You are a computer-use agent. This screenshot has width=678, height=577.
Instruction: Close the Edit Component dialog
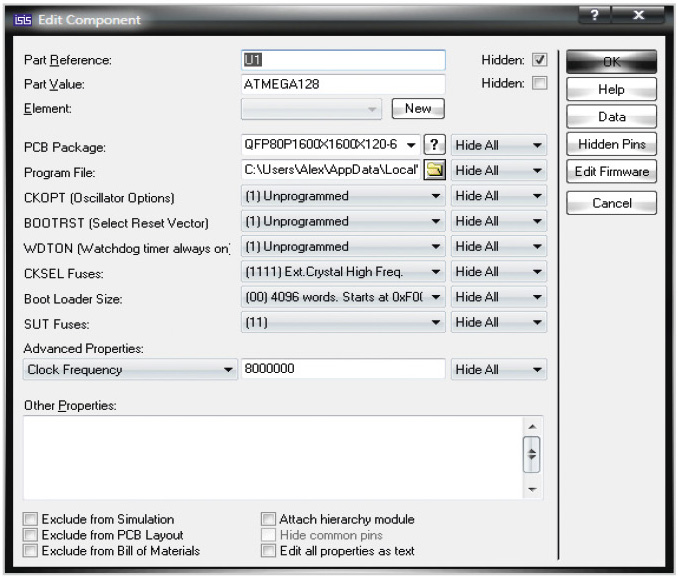638,15
